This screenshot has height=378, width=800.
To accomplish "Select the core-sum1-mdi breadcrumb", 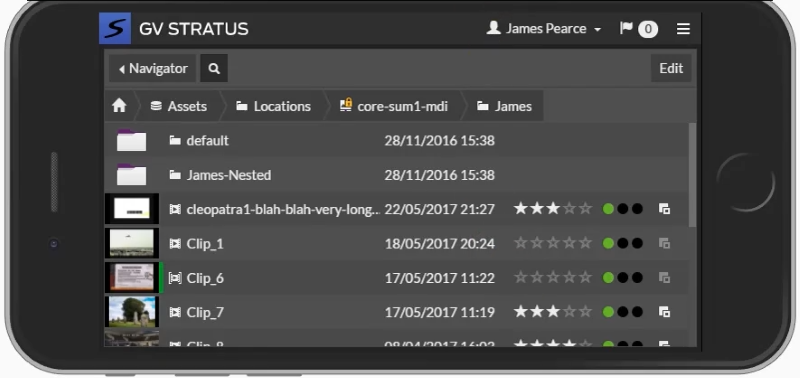I will click(x=394, y=106).
